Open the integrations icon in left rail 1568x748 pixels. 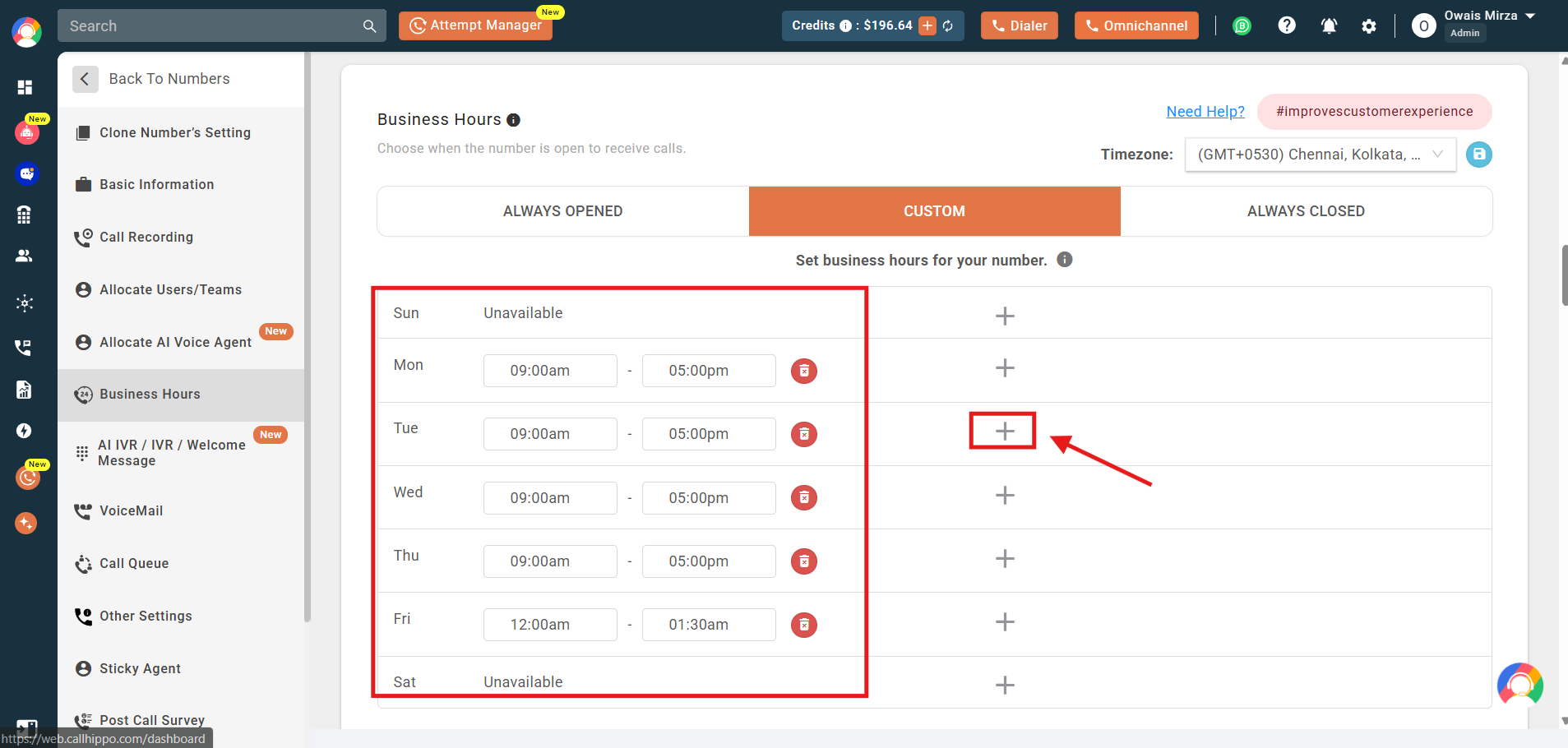[25, 302]
